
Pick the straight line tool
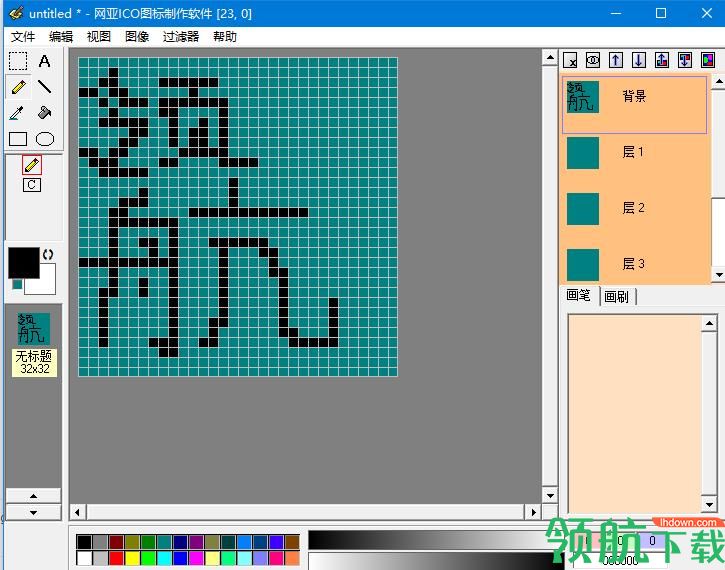[44, 87]
